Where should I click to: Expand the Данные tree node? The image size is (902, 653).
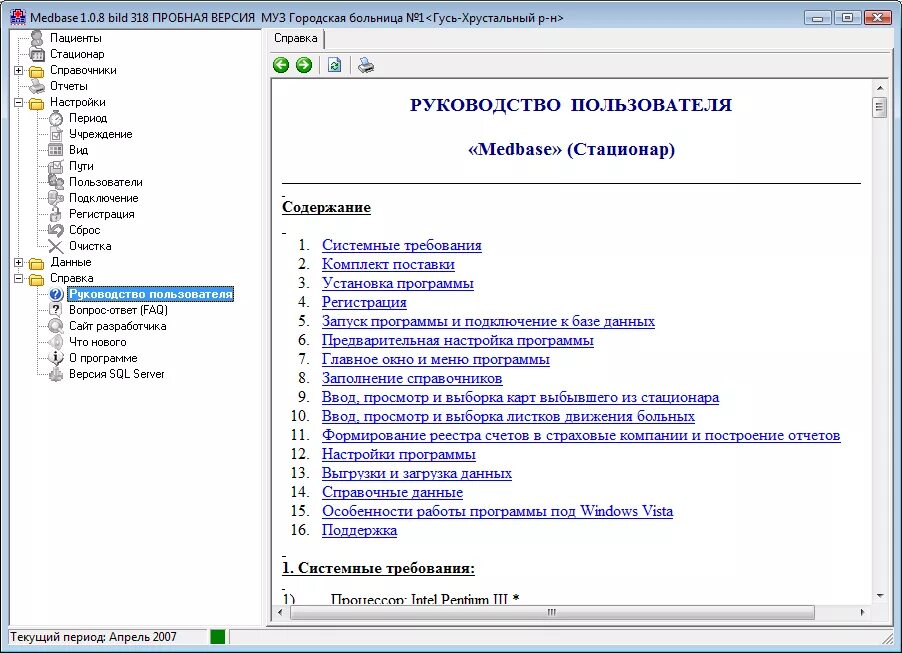click(x=18, y=262)
